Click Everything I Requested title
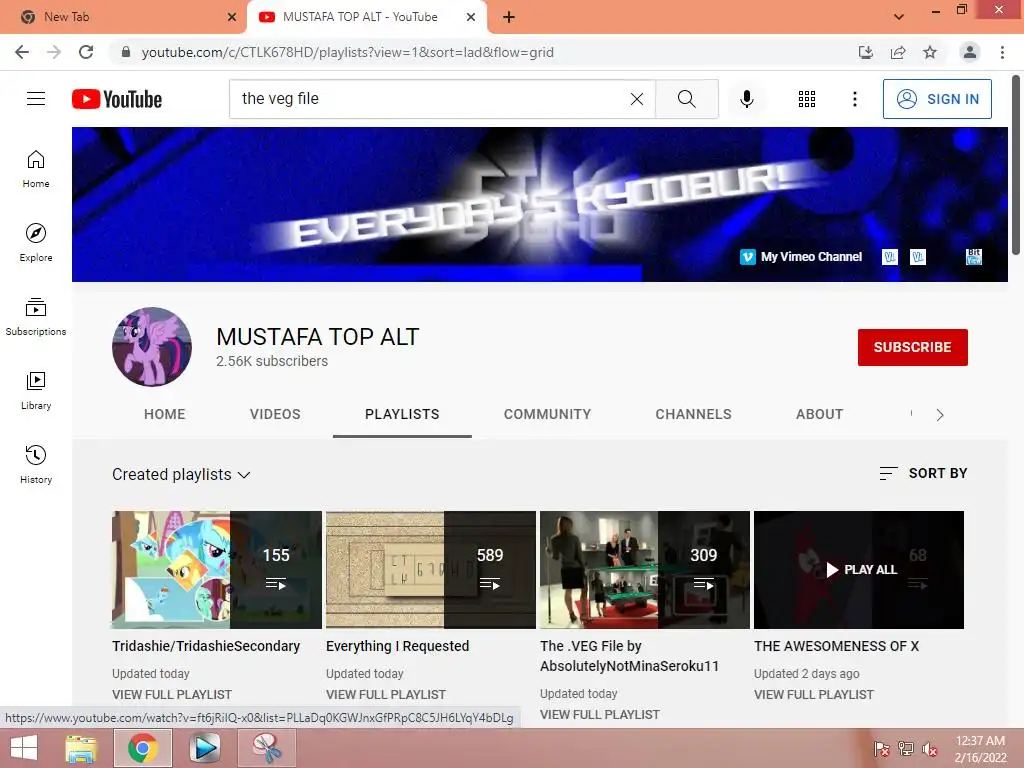The image size is (1024, 768). 398,647
